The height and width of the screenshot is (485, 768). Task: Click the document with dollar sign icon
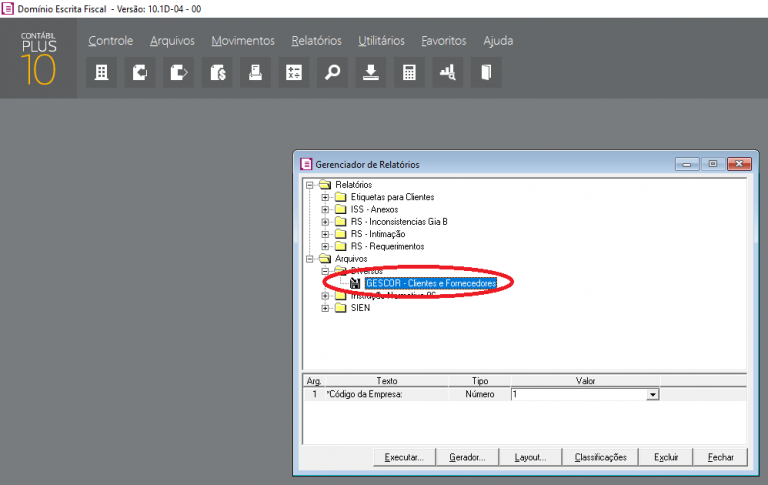[217, 72]
